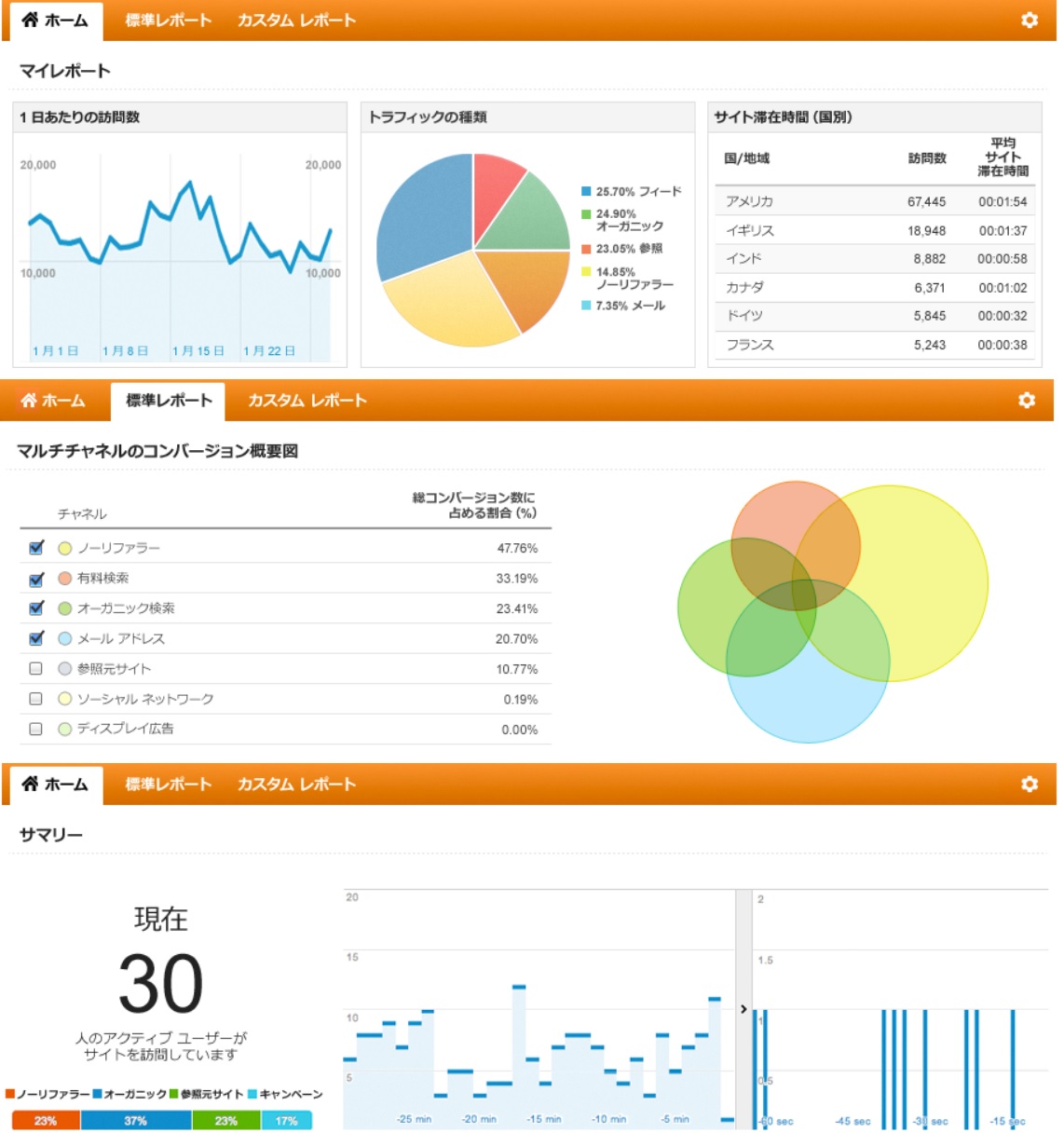Click the house icon in bottom ホーム tab

[31, 784]
